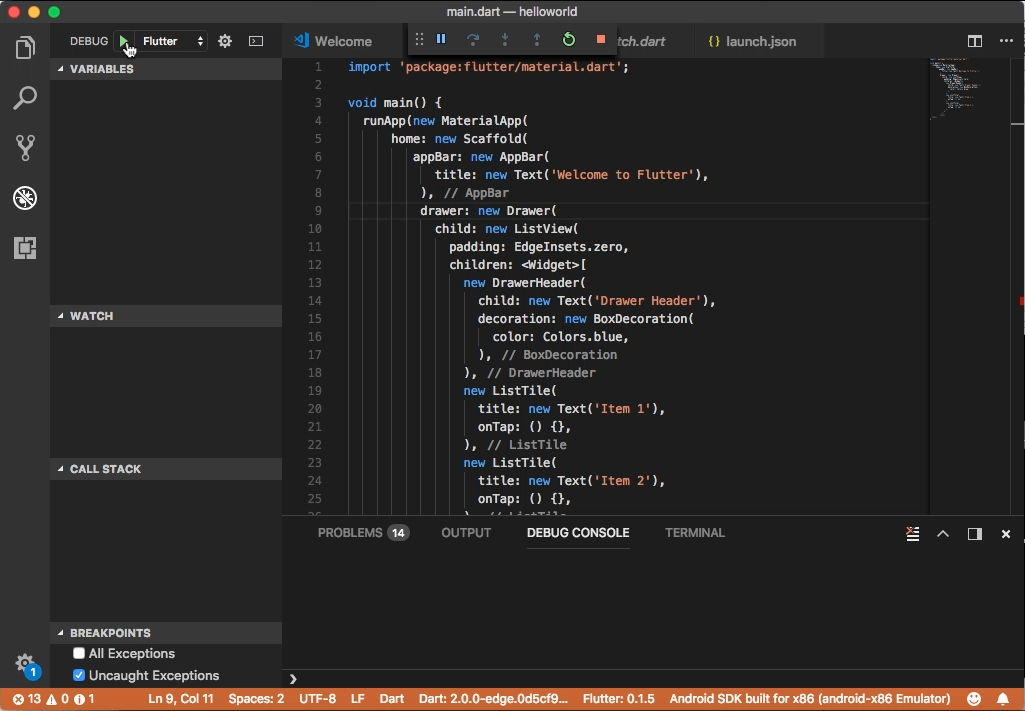1025x711 pixels.
Task: Click the 'Welcome to Flutter' string
Action: [x=622, y=174]
